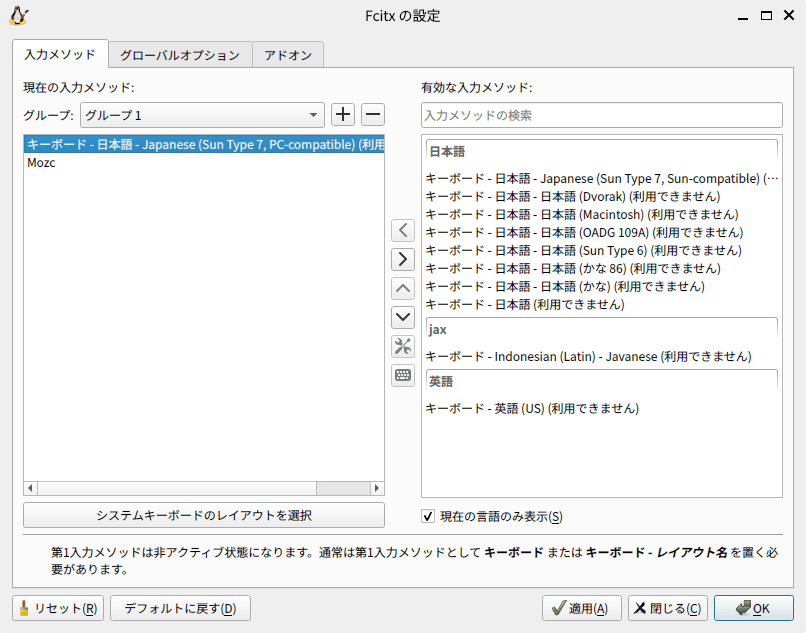Click the scrollbar left arrow in the current methods list
The width and height of the screenshot is (806, 633).
point(30,487)
